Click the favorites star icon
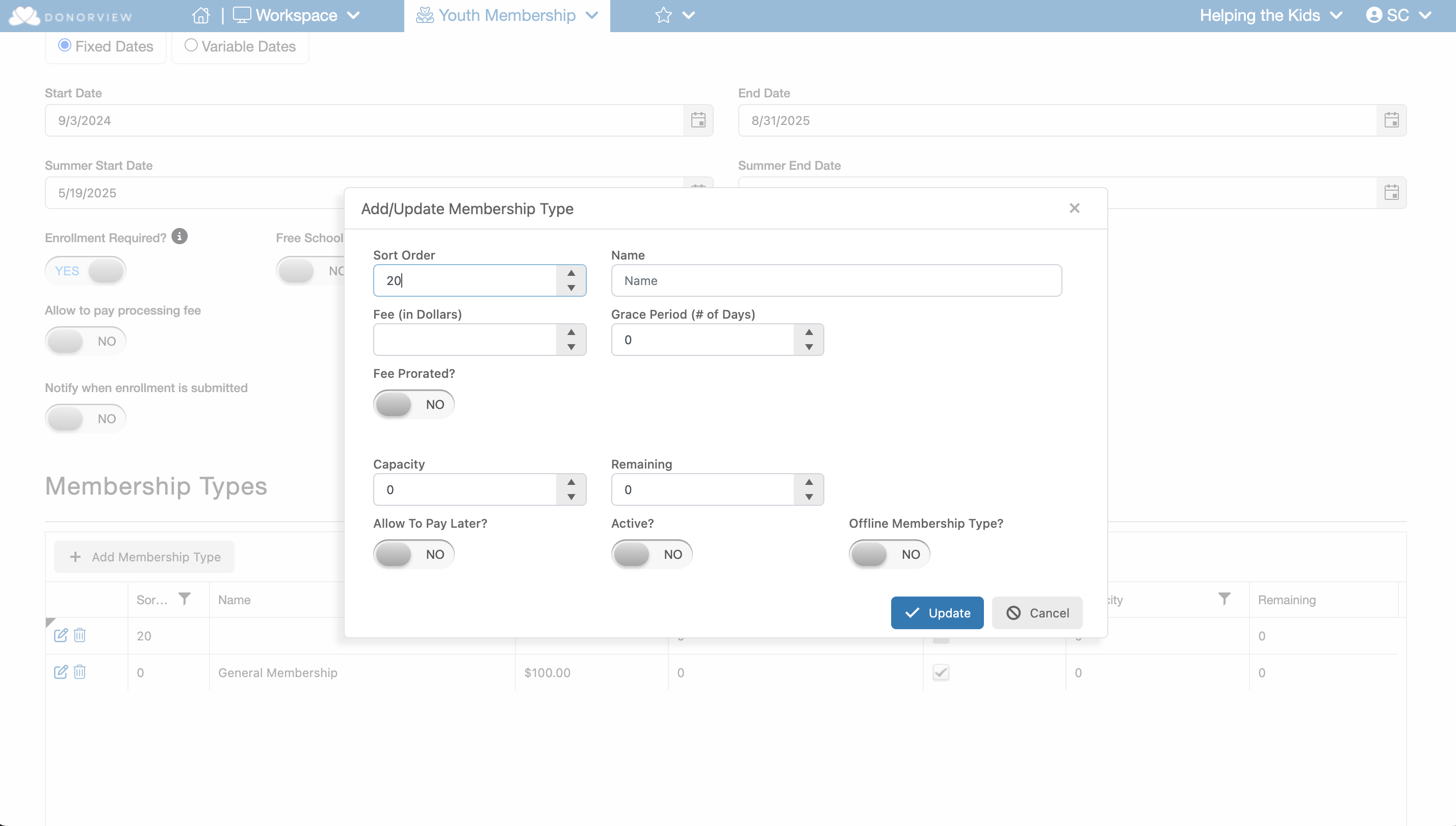This screenshot has height=826, width=1456. pyautogui.click(x=663, y=15)
